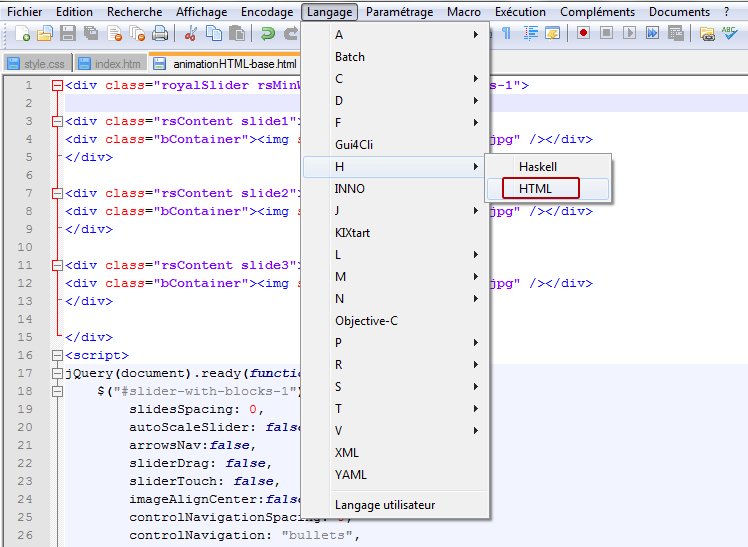Collapse the script tag fold, line 16
This screenshot has width=748, height=547.
(57, 355)
